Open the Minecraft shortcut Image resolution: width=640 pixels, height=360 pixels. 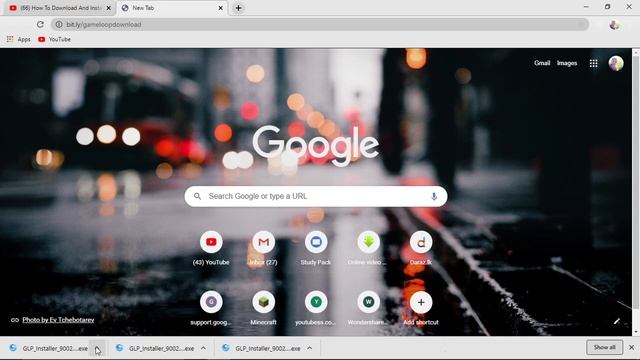[263, 309]
